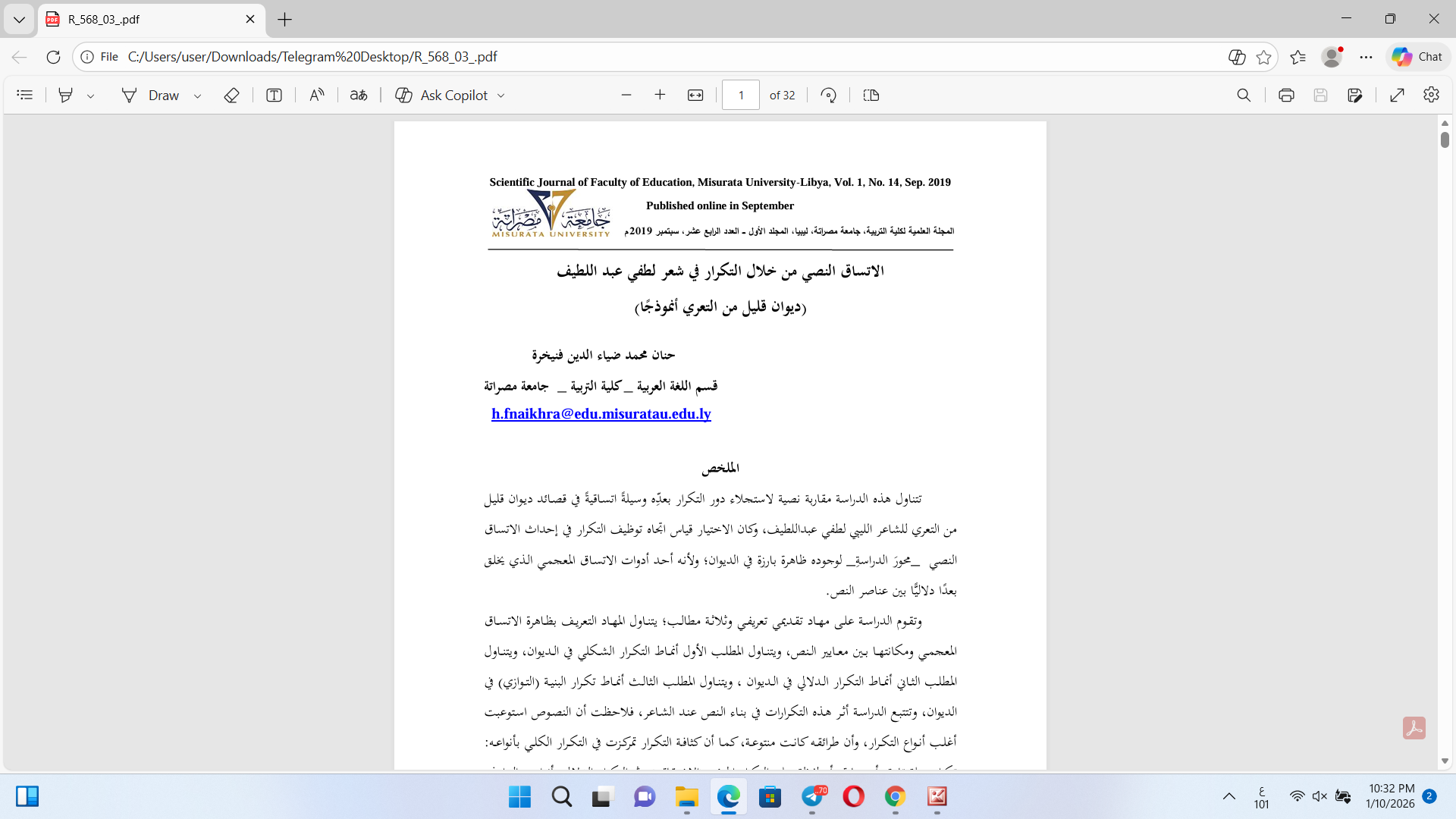
Task: Open the Copilot Chat sidebar
Action: point(1417,57)
